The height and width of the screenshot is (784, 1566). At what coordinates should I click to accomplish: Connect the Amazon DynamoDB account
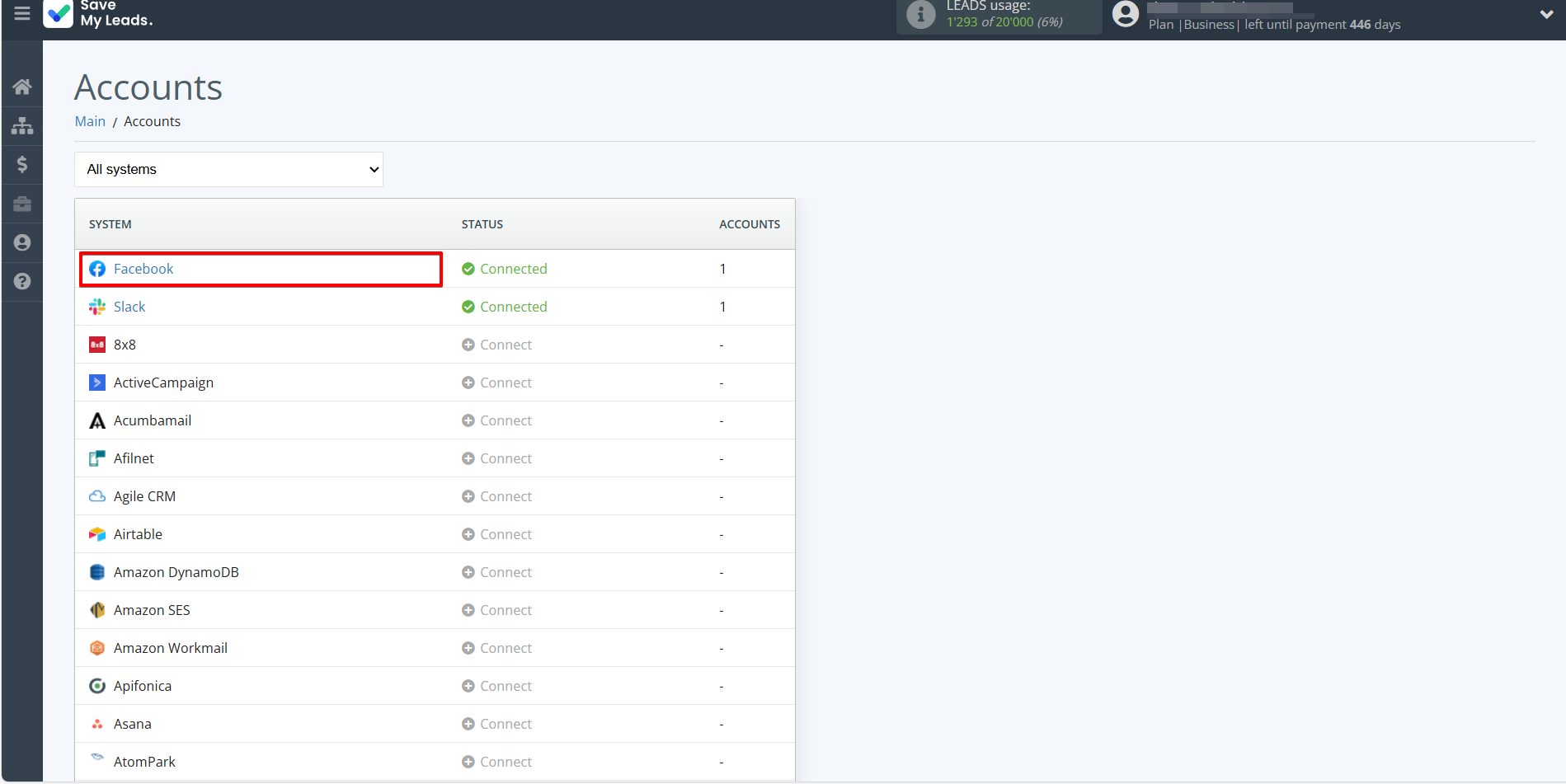(496, 572)
